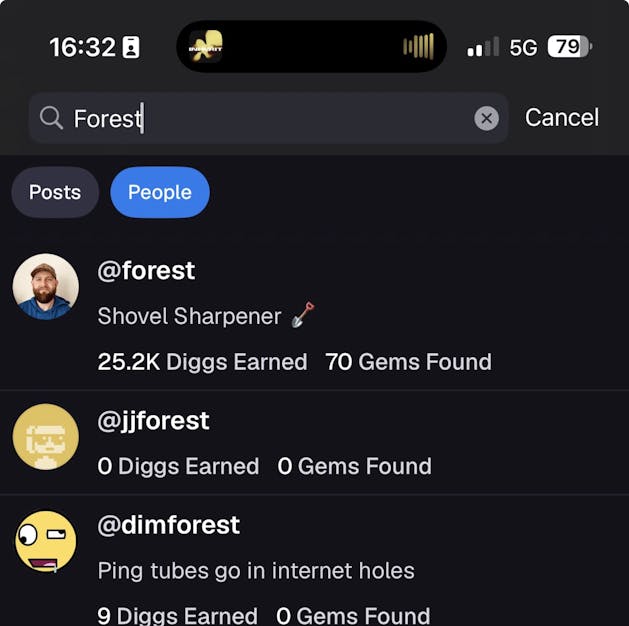
Task: Tap the @jjforest username
Action: (153, 421)
